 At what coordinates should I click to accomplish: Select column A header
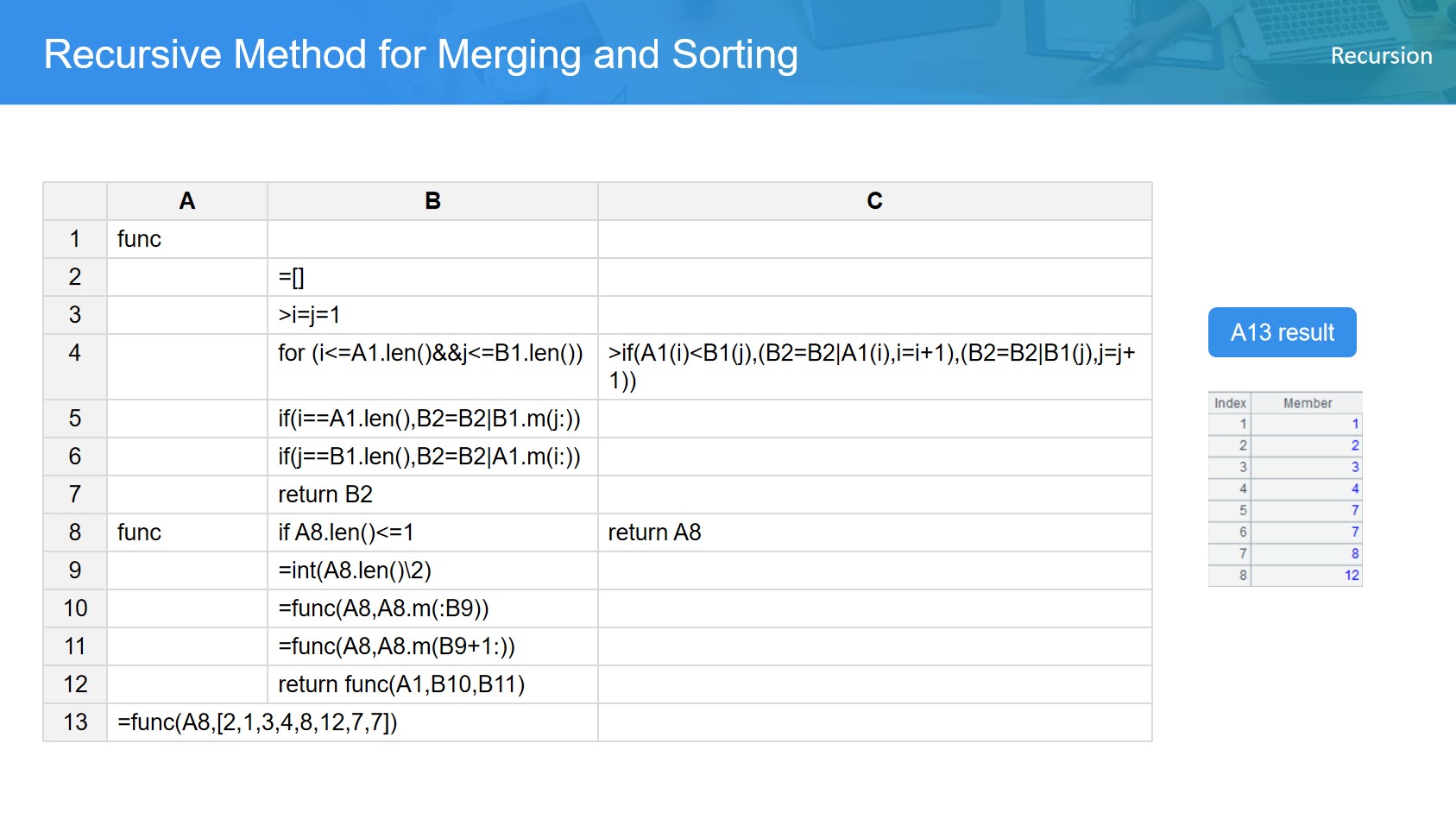pyautogui.click(x=186, y=201)
